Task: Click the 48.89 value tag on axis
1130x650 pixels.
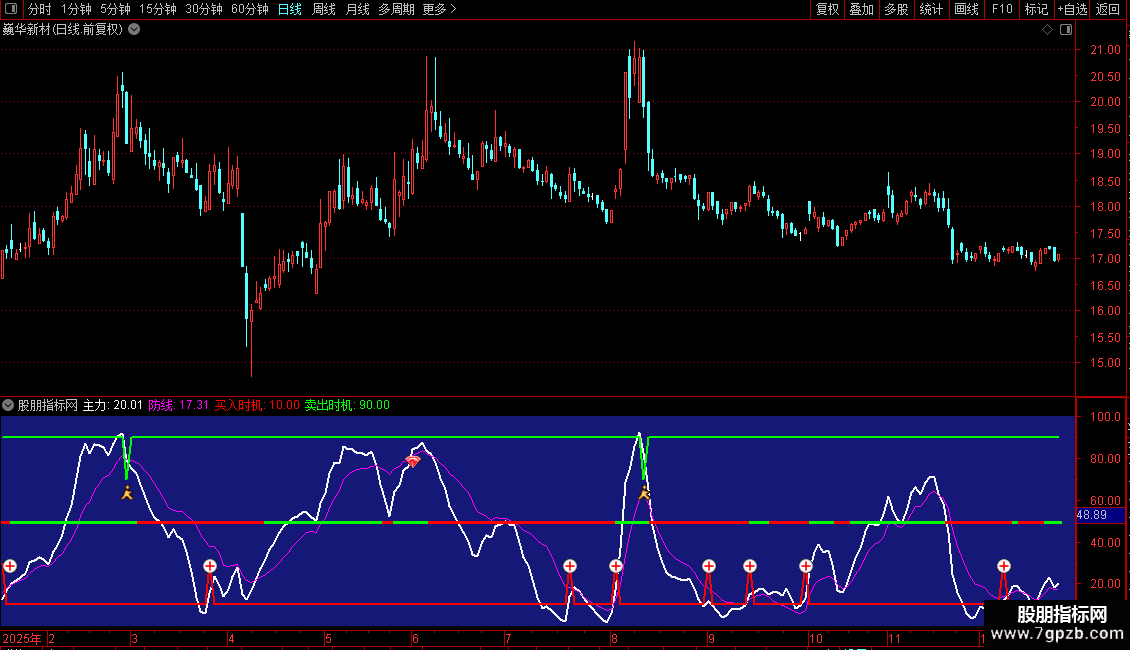Action: click(1100, 515)
